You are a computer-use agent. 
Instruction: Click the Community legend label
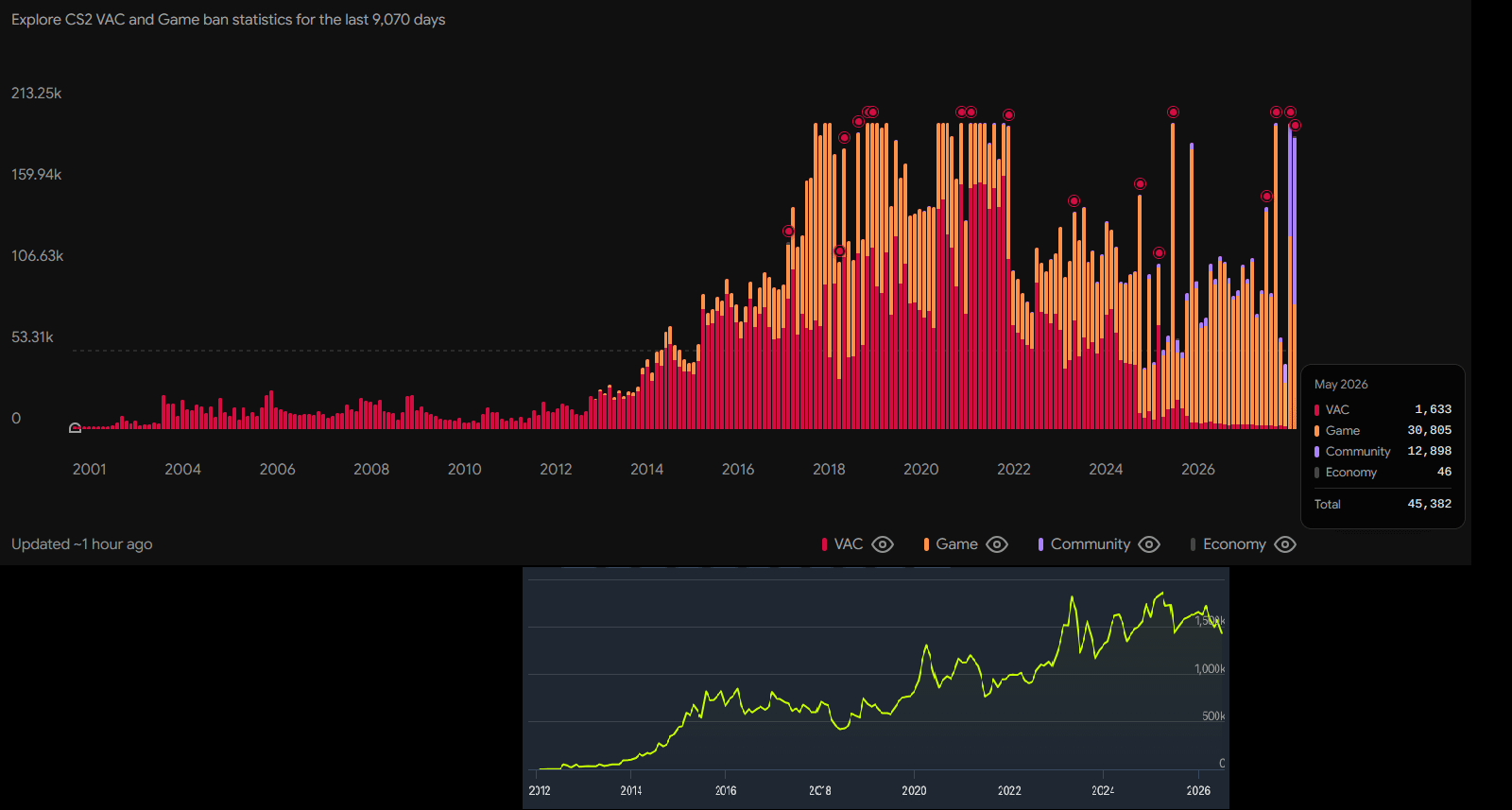coord(1091,544)
